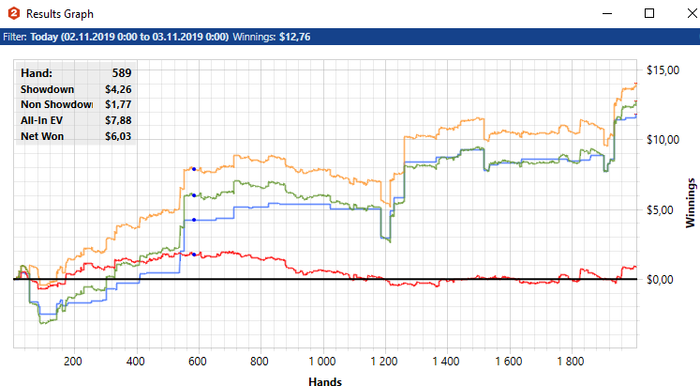Click the $0,00 winnings axis label

pyautogui.click(x=660, y=279)
